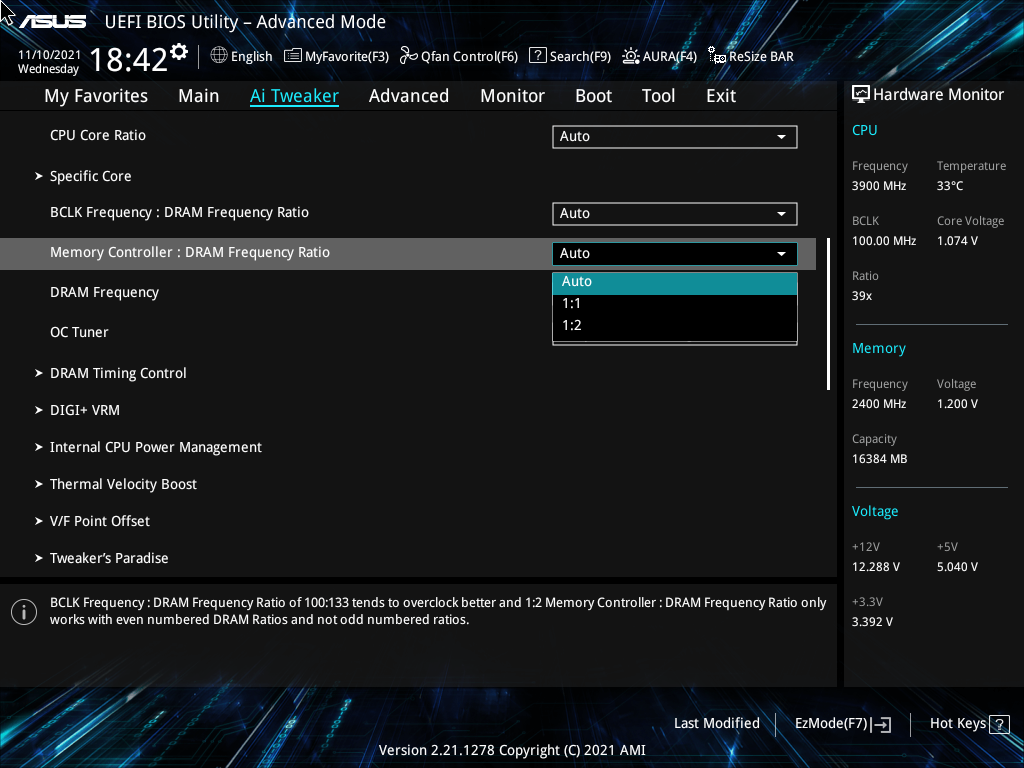The width and height of the screenshot is (1024, 768).
Task: Click Capacity 16384 MB value
Action: click(880, 459)
